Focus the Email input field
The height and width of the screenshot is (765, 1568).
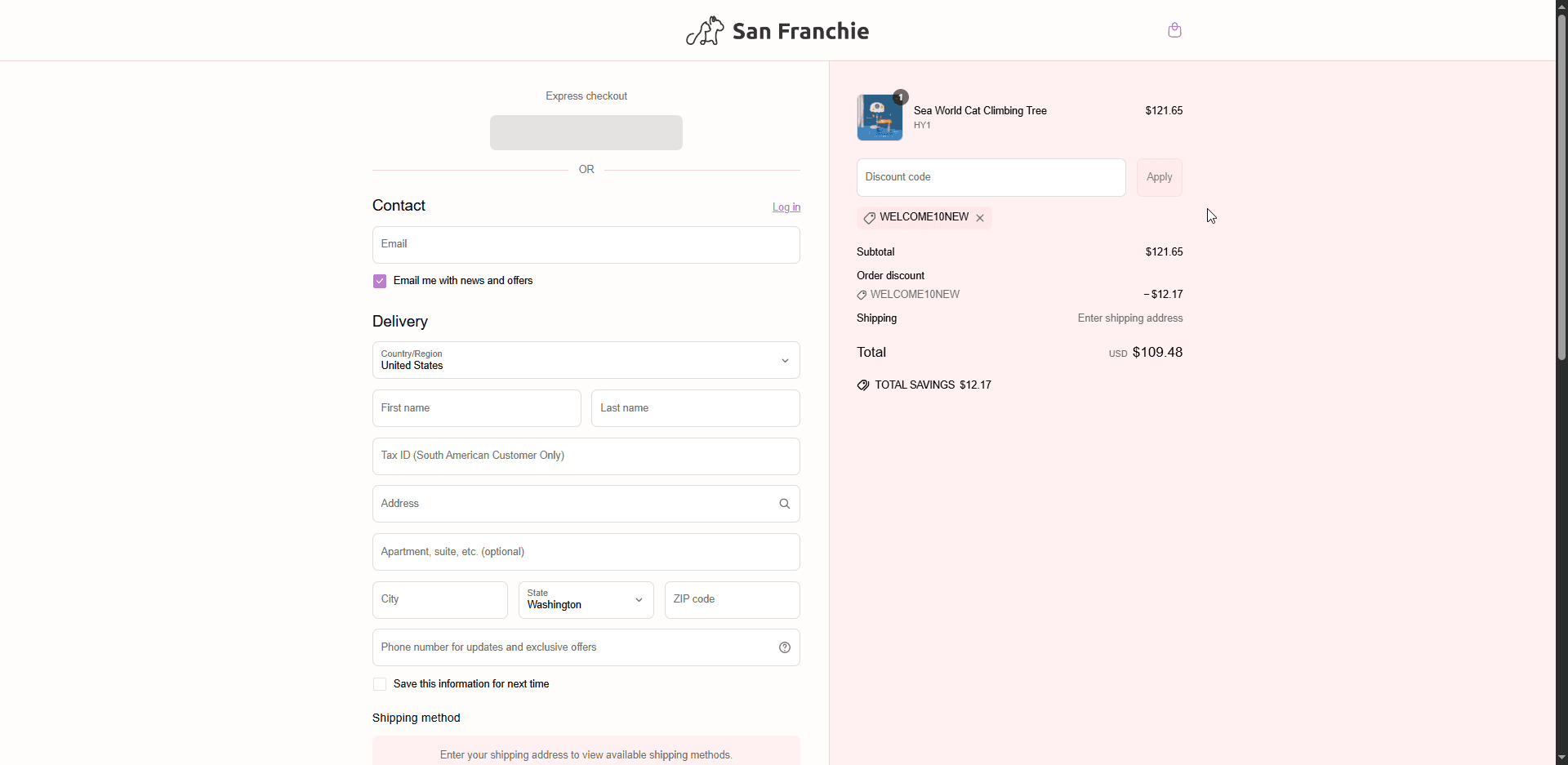click(x=586, y=245)
